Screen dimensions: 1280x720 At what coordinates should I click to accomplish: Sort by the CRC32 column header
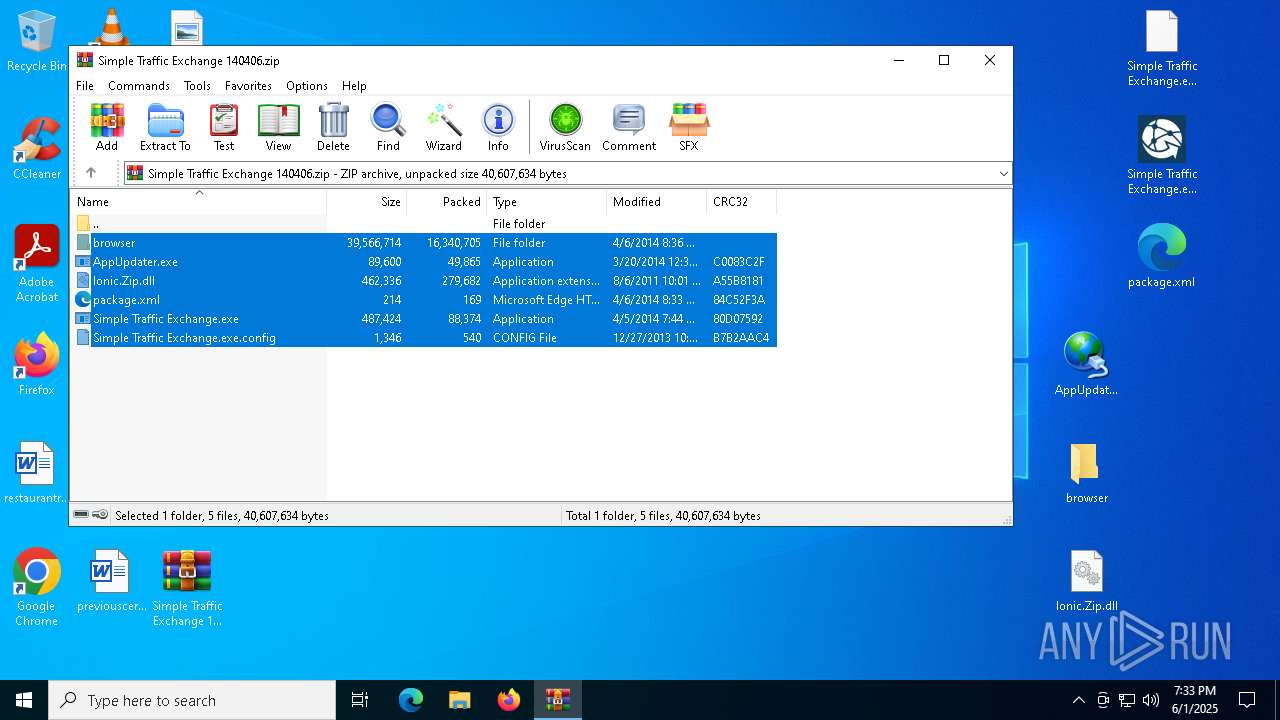click(x=742, y=202)
